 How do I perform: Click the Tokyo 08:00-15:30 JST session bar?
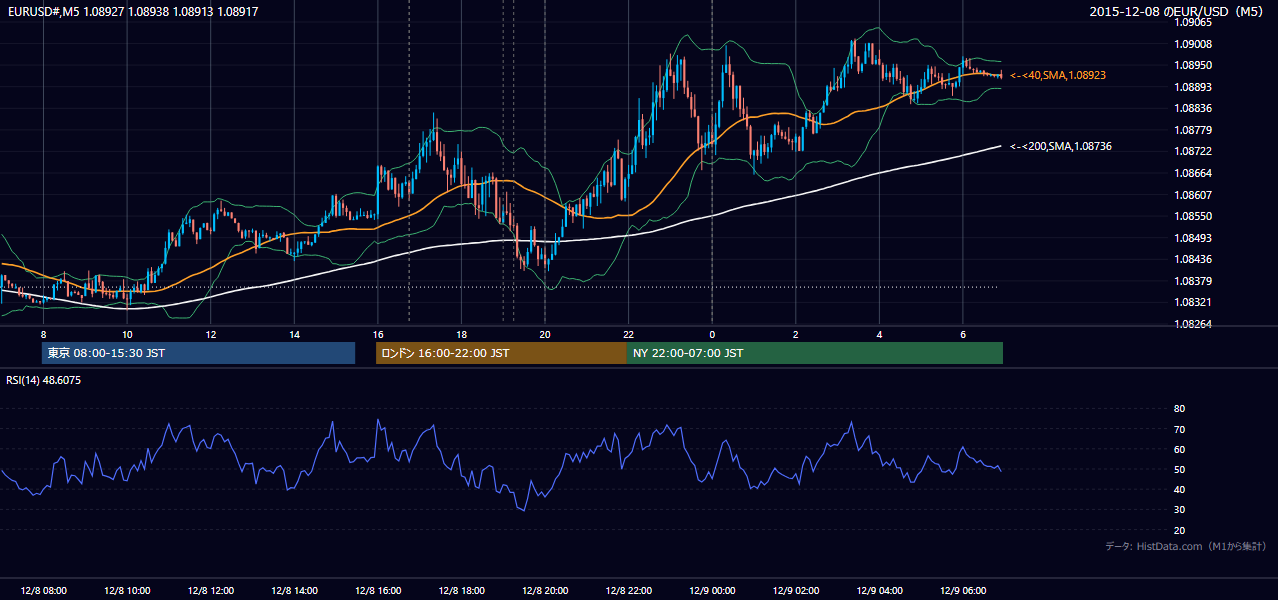point(198,353)
